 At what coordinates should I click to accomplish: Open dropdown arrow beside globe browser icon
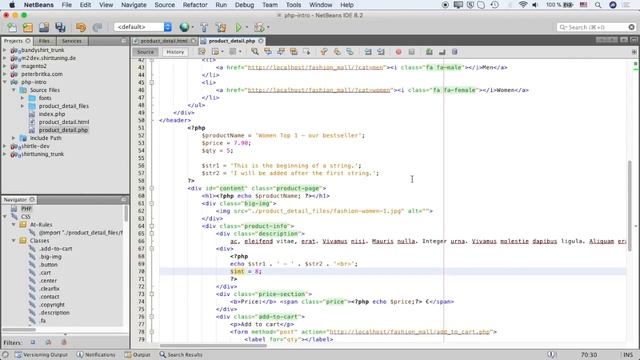click(193, 27)
